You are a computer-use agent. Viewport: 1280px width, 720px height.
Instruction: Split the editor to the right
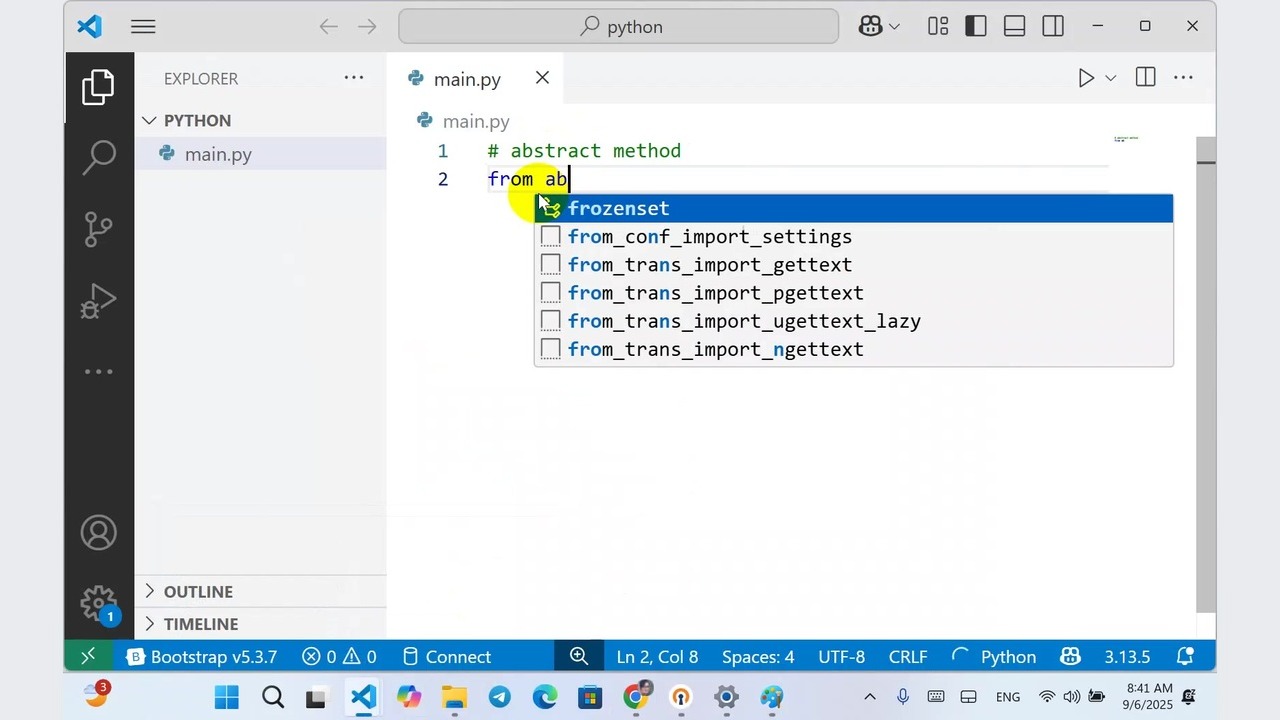coord(1146,77)
